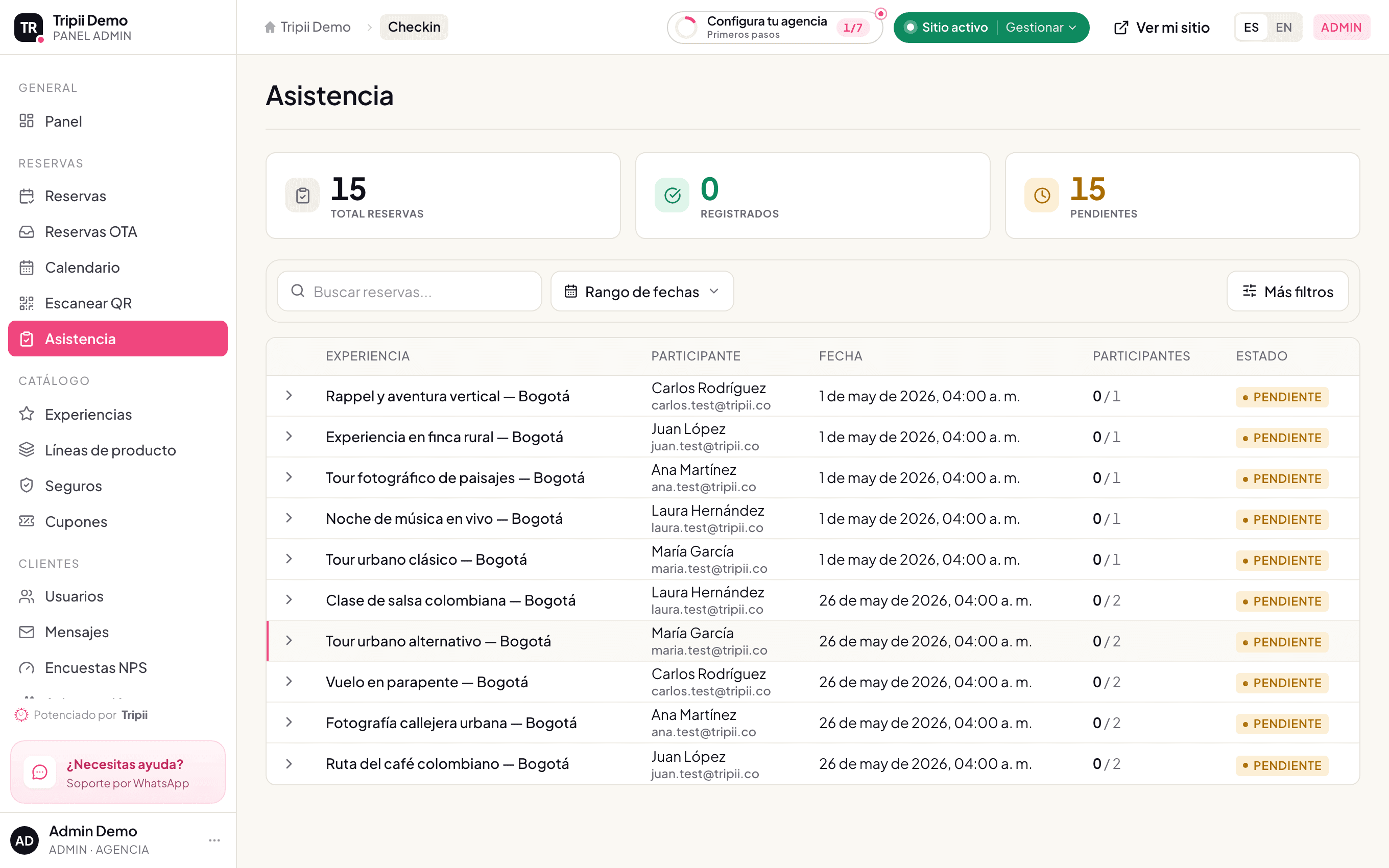Open Configura tu agencia progress indicator
This screenshot has height=868, width=1389.
pyautogui.click(x=774, y=27)
